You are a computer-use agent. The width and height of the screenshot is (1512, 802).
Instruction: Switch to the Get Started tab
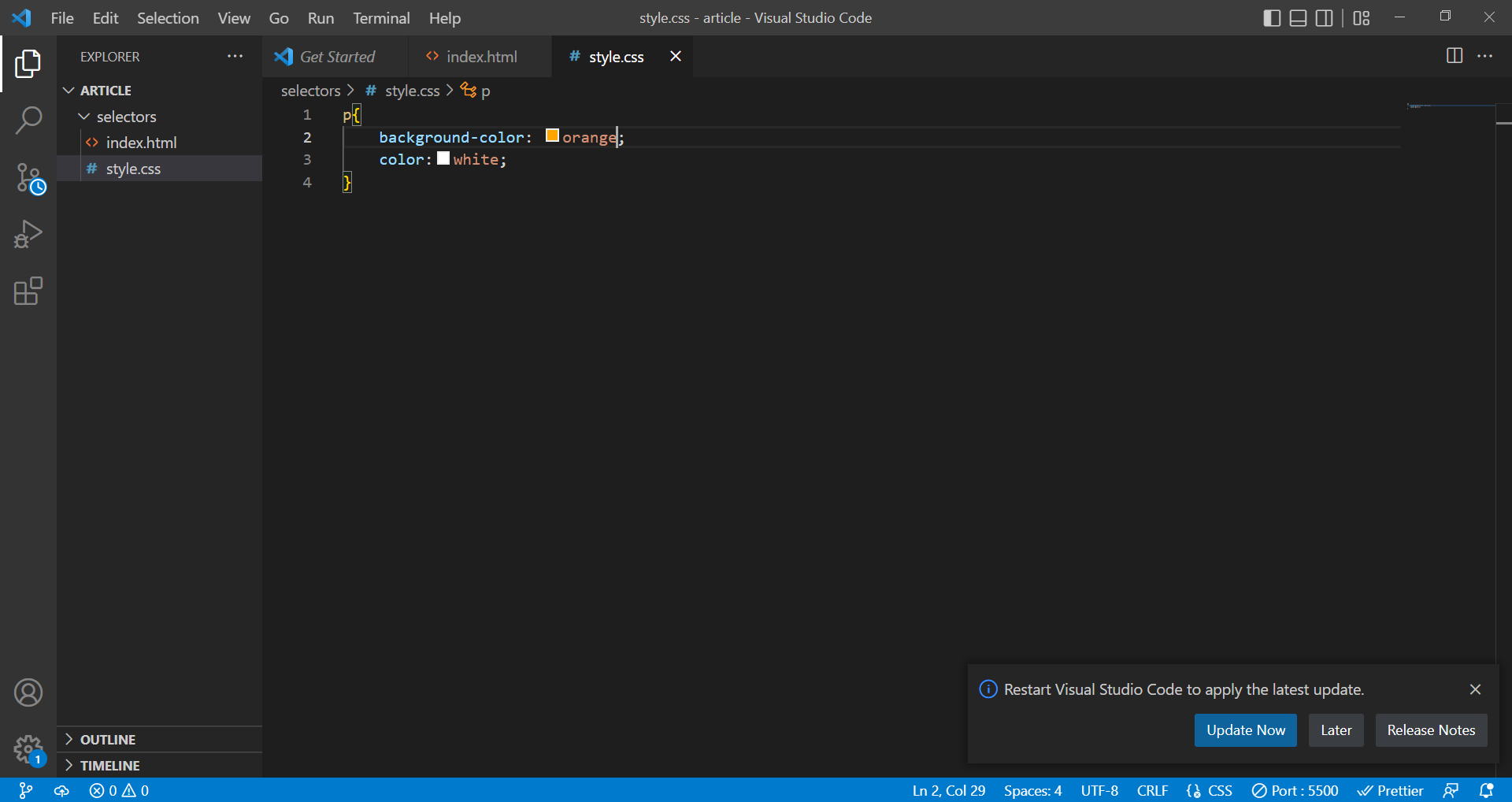tap(336, 57)
